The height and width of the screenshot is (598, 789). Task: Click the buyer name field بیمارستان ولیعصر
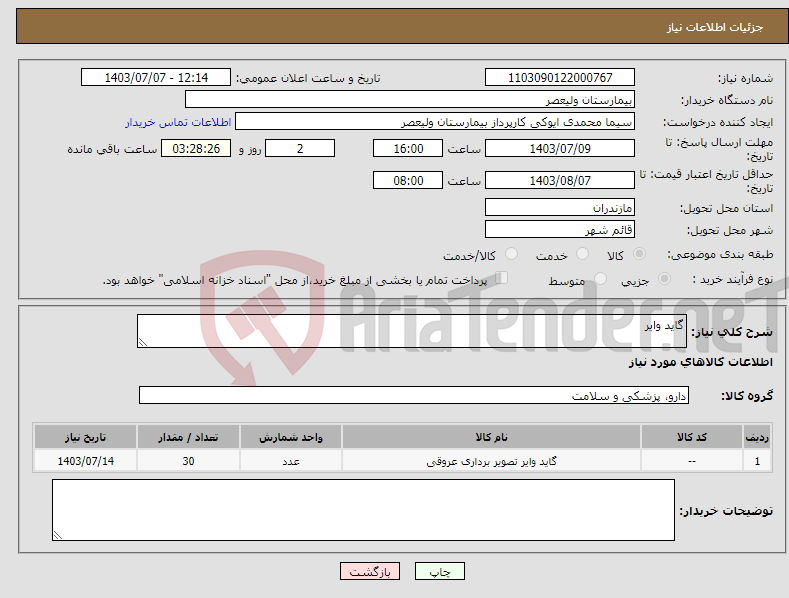tap(410, 100)
